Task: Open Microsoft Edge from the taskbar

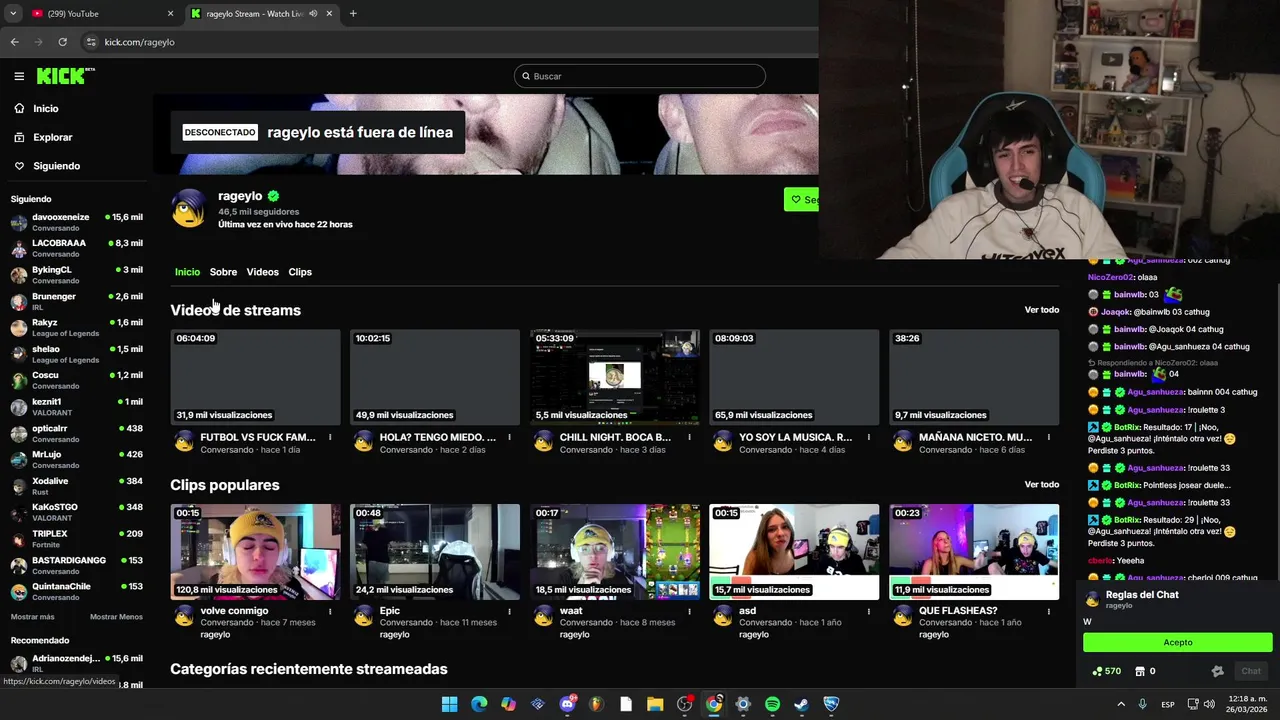Action: (479, 704)
